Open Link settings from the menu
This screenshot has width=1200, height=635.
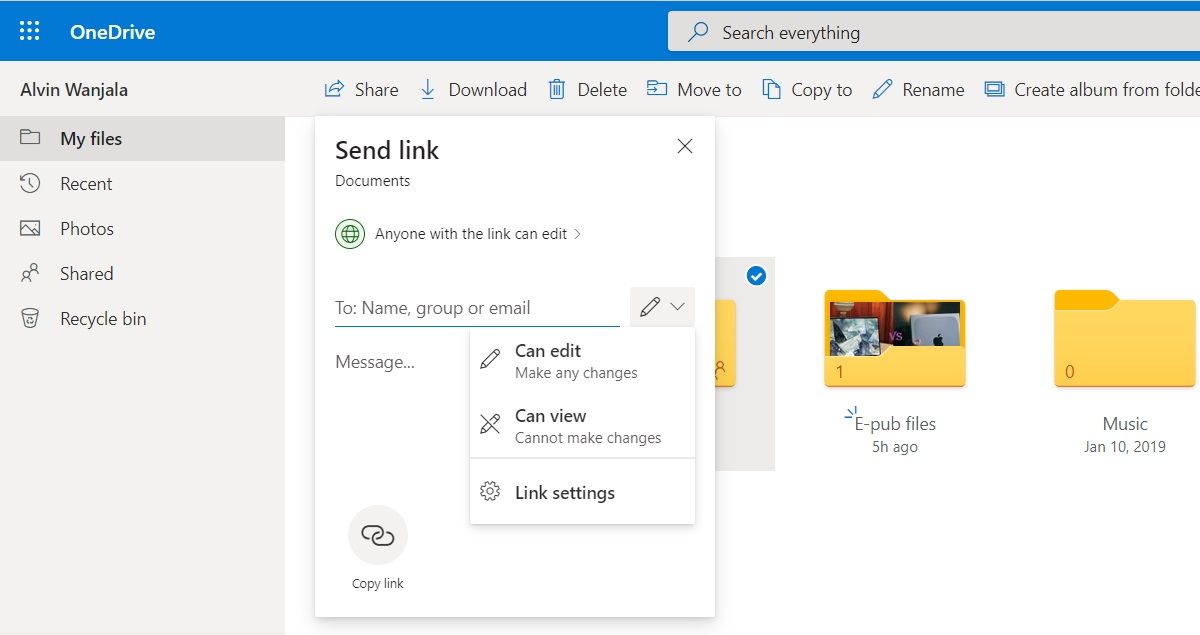564,492
